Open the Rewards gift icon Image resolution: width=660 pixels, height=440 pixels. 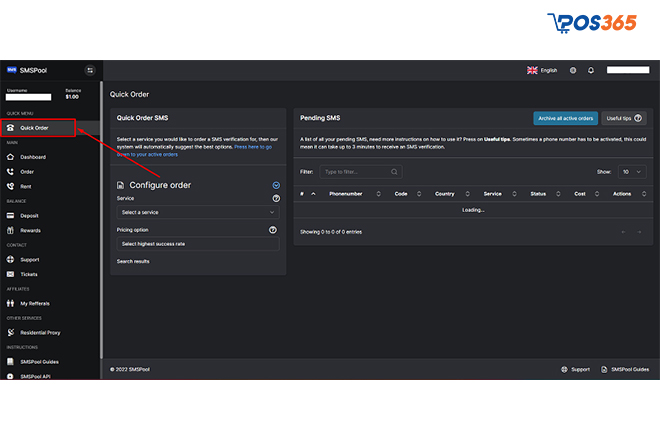click(10, 230)
